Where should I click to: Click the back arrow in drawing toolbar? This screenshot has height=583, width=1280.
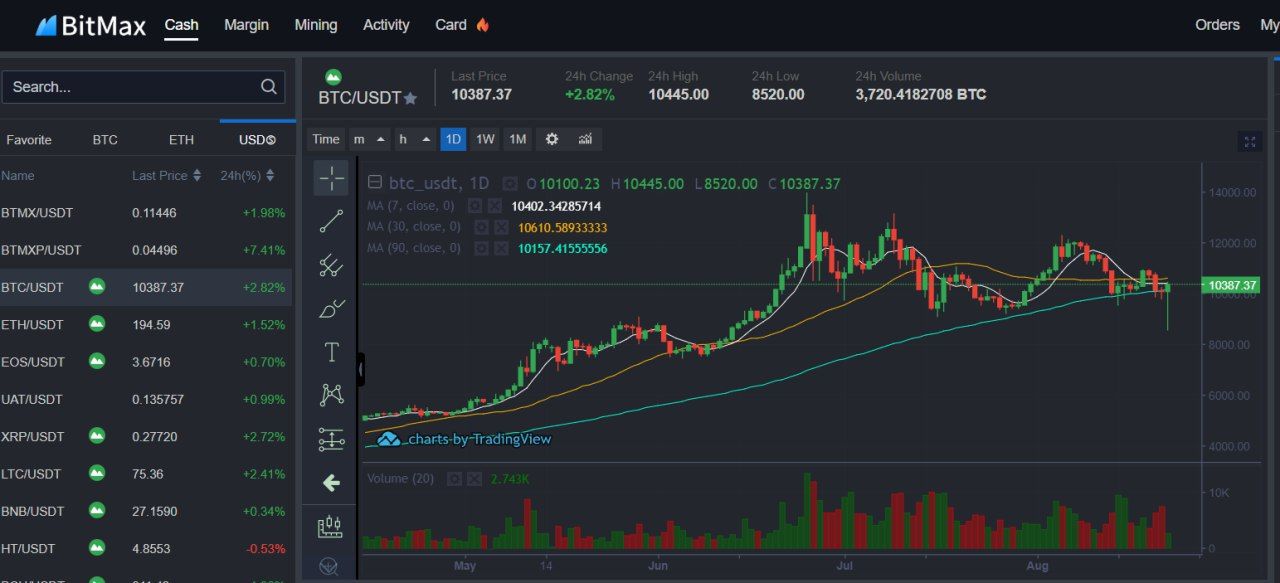(331, 483)
